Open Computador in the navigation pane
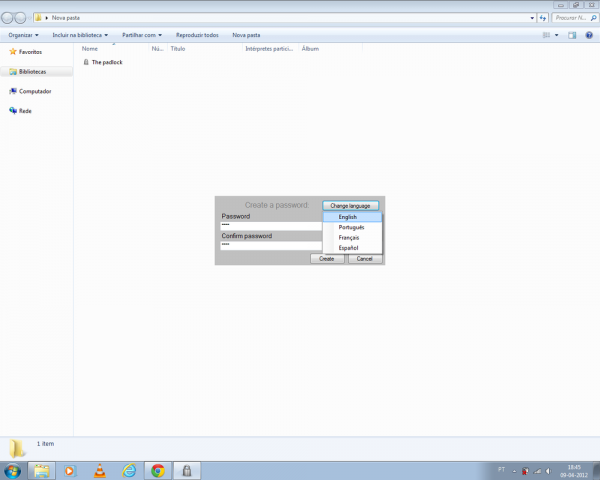This screenshot has height=480, width=600. coord(35,91)
